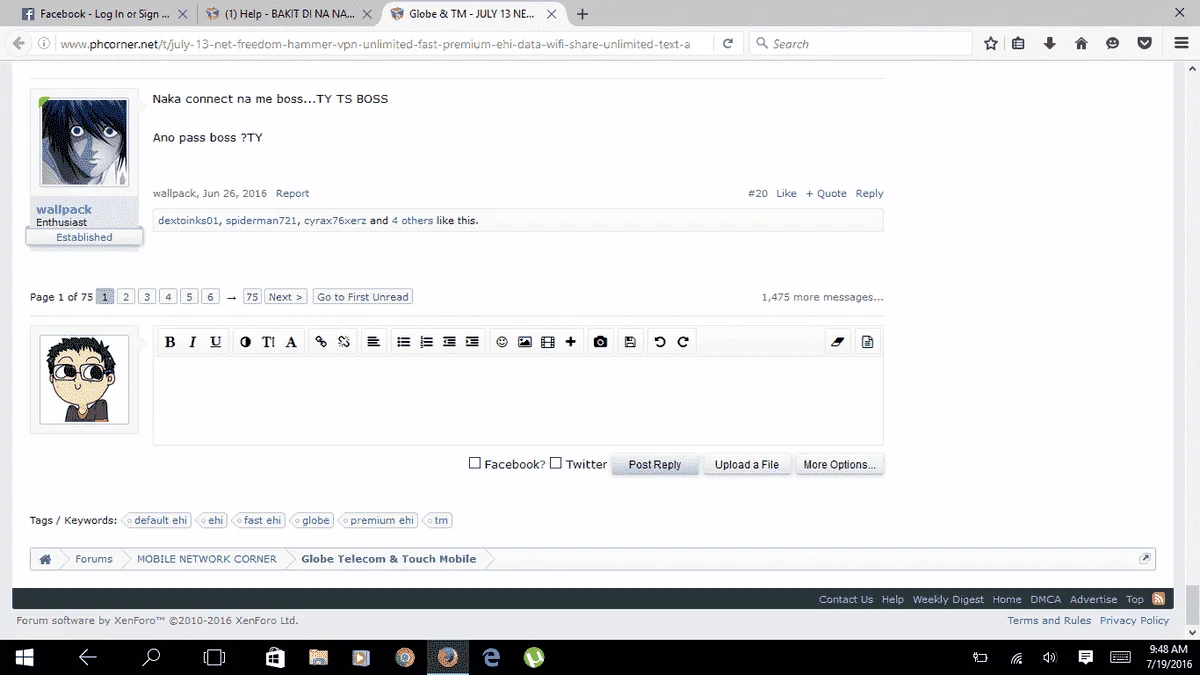Click the Post Reply button
The height and width of the screenshot is (675, 1200).
pos(655,465)
